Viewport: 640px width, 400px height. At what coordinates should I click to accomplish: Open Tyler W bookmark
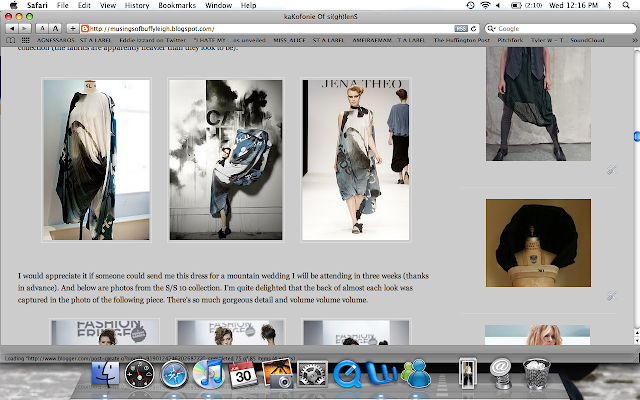coord(547,40)
